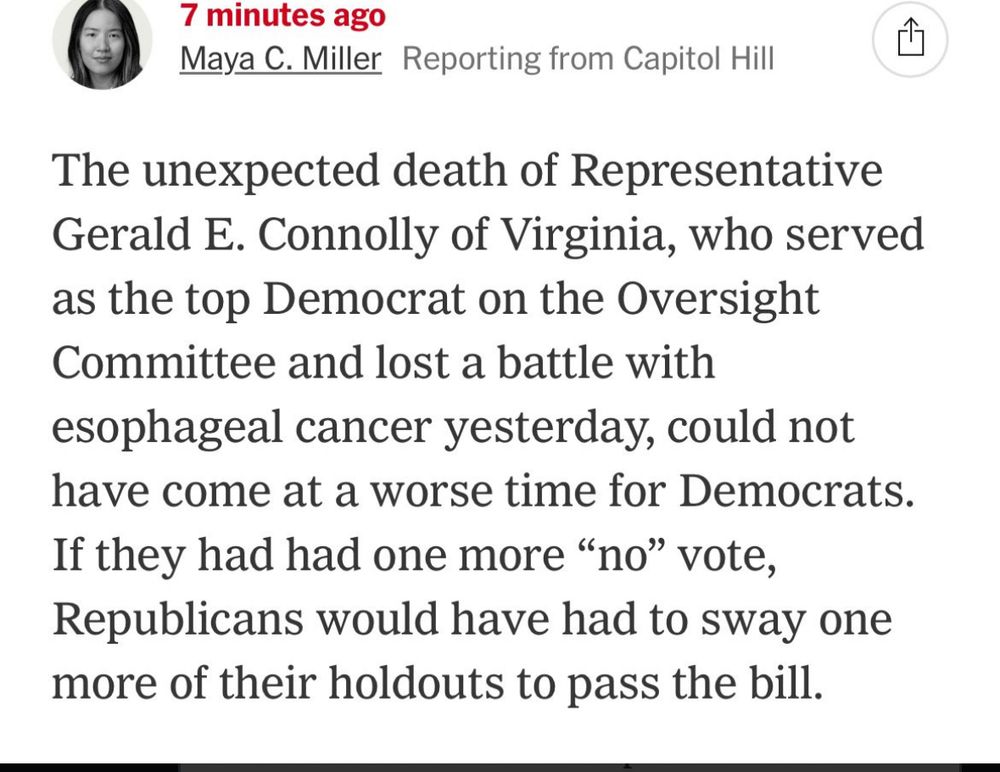This screenshot has width=1000, height=772.
Task: Tap the share icon button
Action: tap(910, 39)
